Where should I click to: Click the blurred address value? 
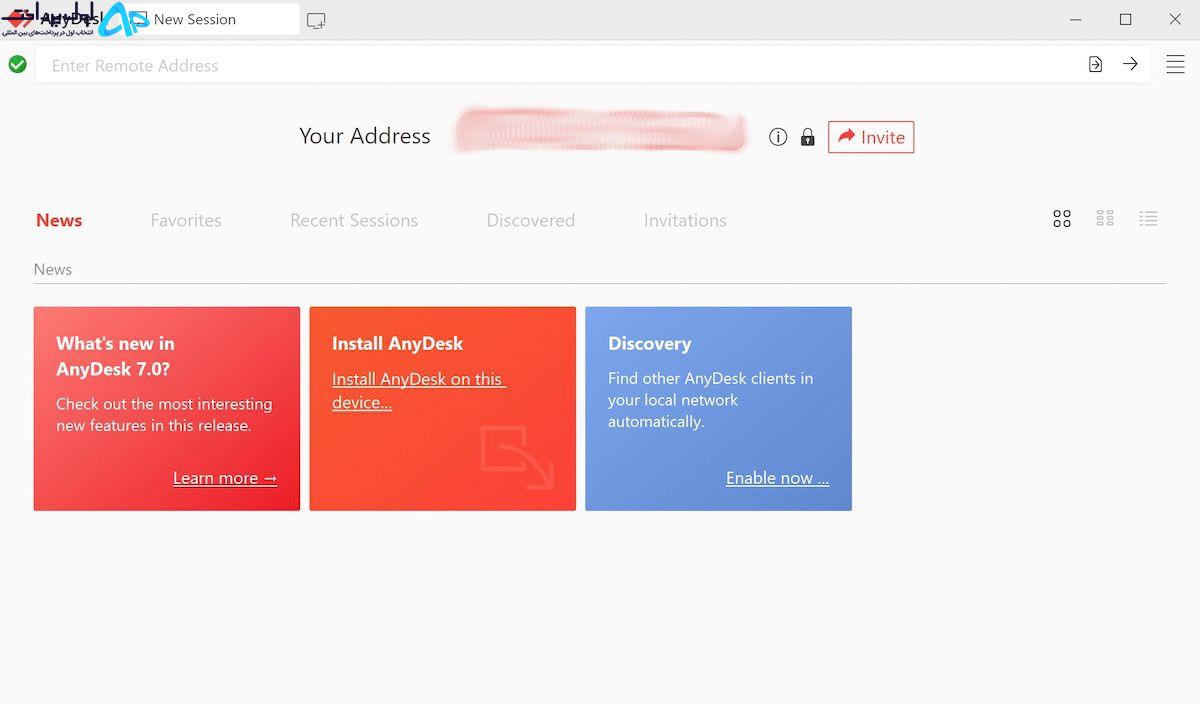[x=600, y=133]
